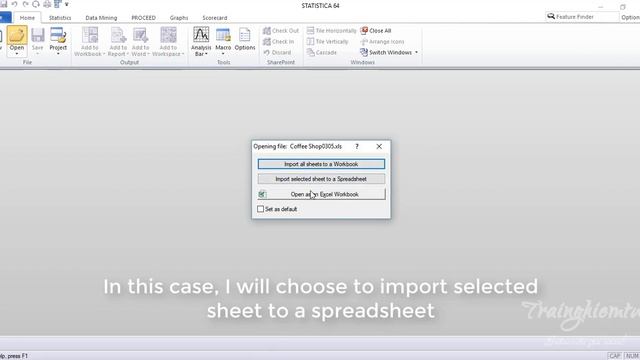Click the undo arrow in quick access toolbar
Viewport: 640px width, 360px height.
tap(14, 4)
